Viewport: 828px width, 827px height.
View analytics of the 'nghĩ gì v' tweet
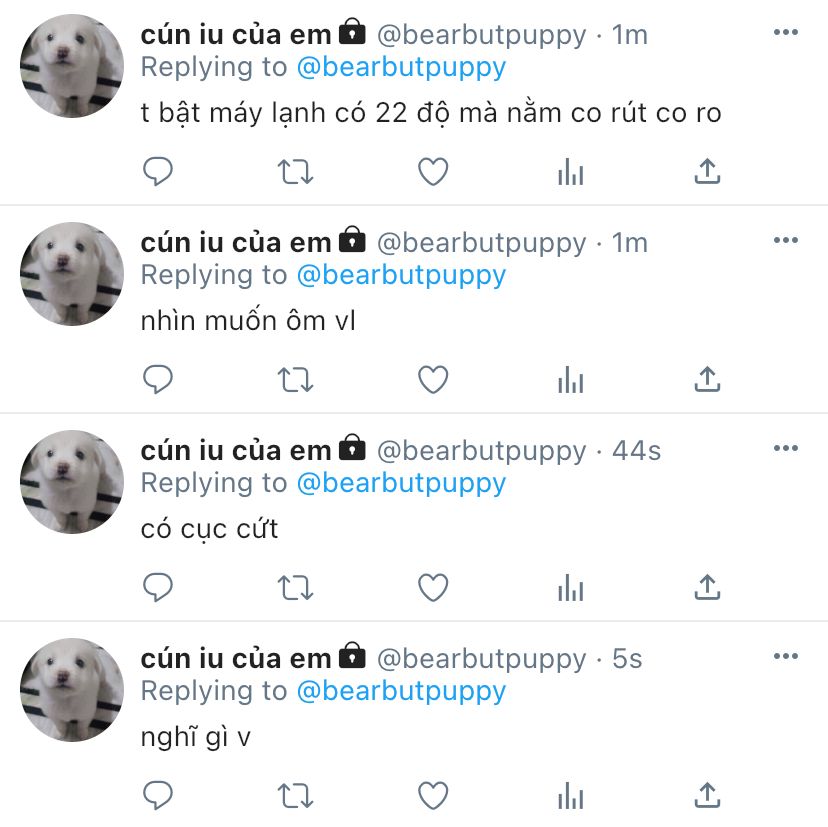570,795
